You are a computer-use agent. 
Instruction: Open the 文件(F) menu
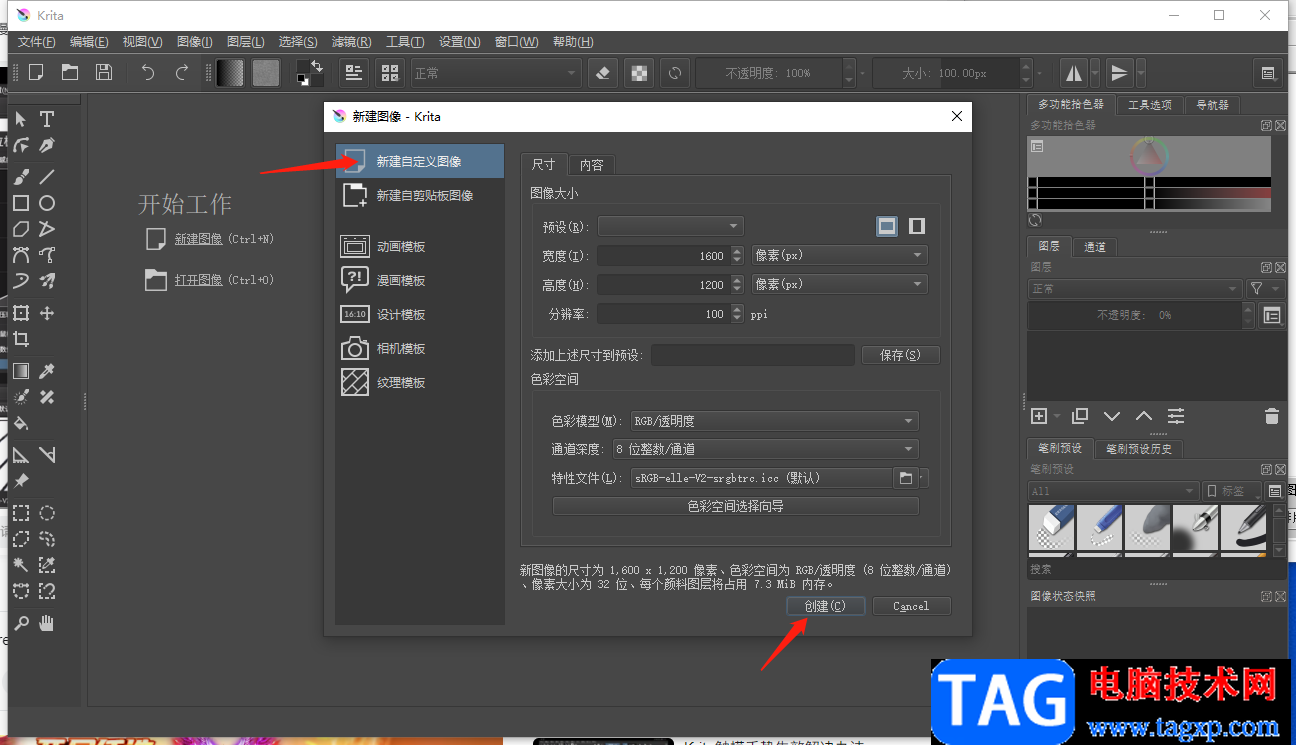37,42
